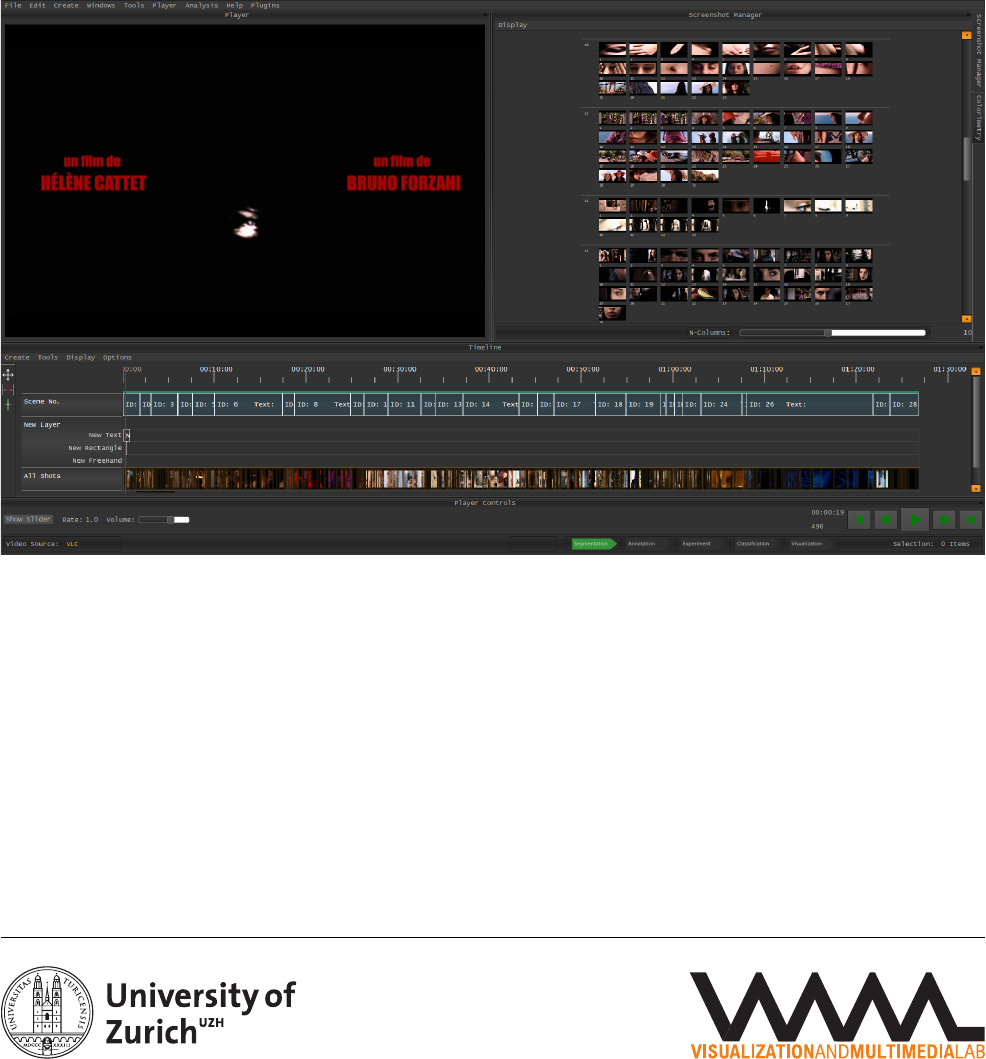
Task: Select the move/pan tool in timeline toolbar
Action: click(8, 374)
